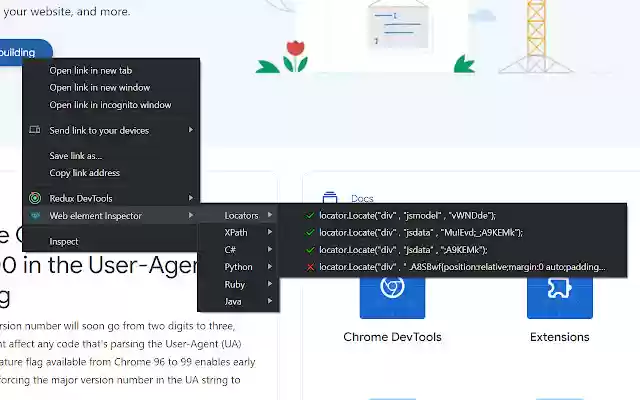Select locator with jsdata MuIEvd;_;A9KEMk
The image size is (640, 400).
tap(453, 233)
